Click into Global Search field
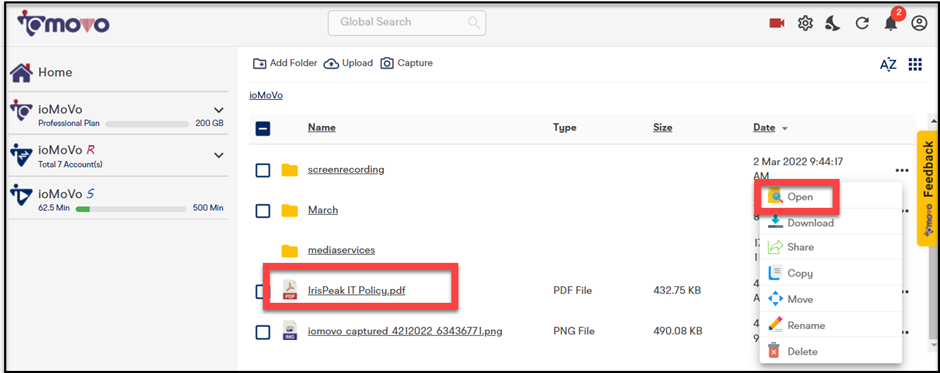This screenshot has width=940, height=373. click(x=406, y=23)
